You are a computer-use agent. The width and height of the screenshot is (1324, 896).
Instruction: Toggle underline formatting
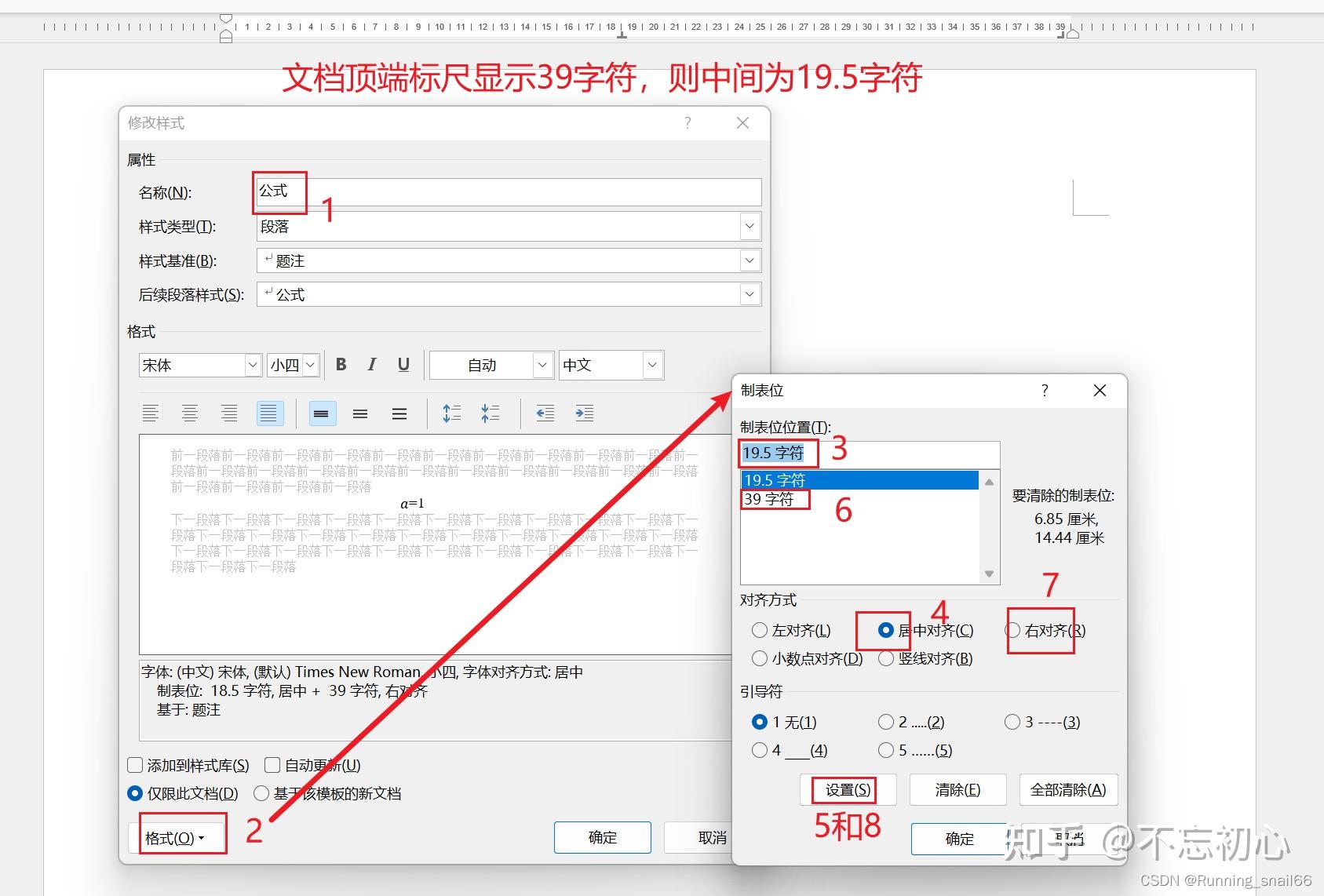pyautogui.click(x=403, y=364)
